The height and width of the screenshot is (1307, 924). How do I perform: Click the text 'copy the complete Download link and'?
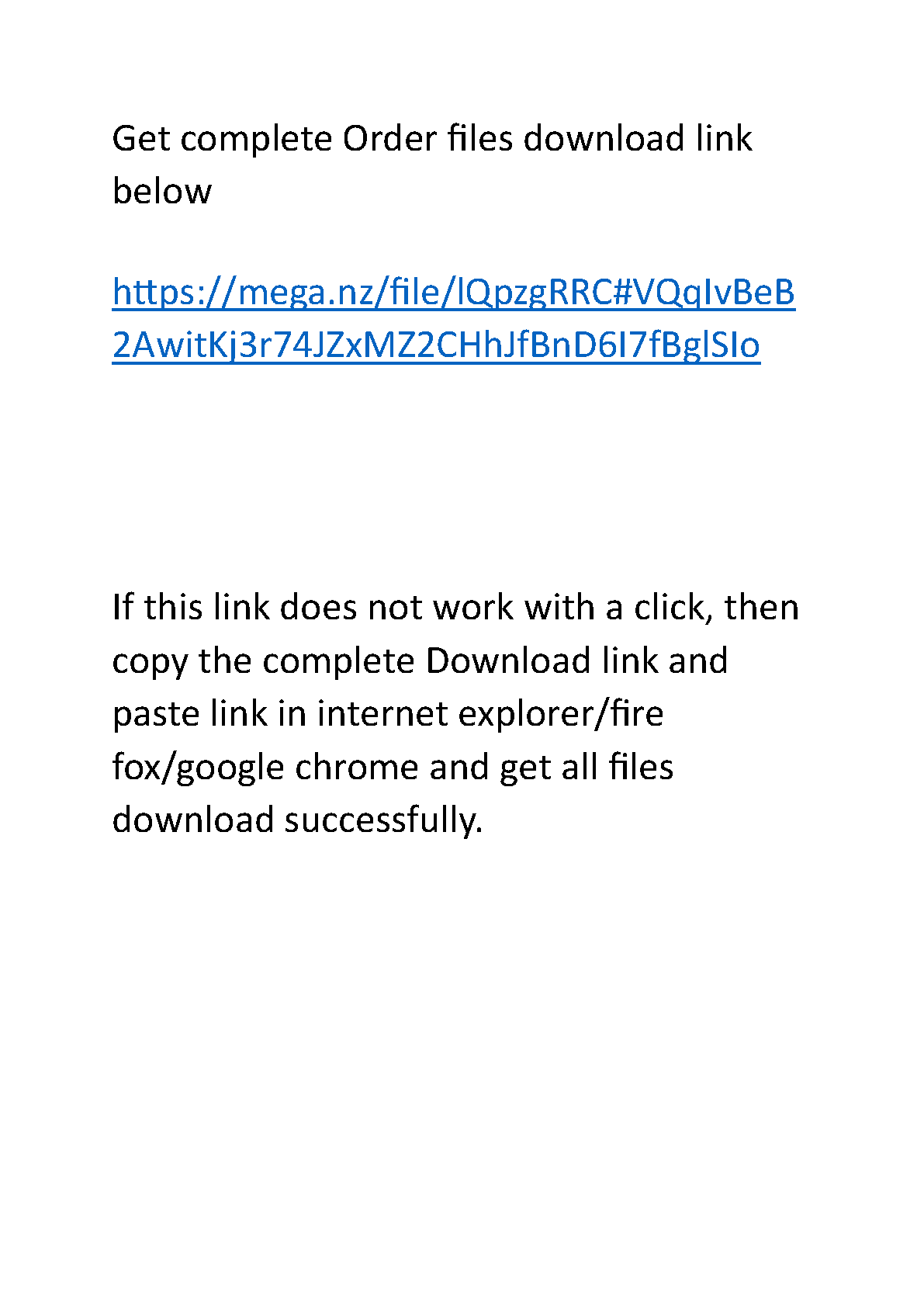coord(420,661)
